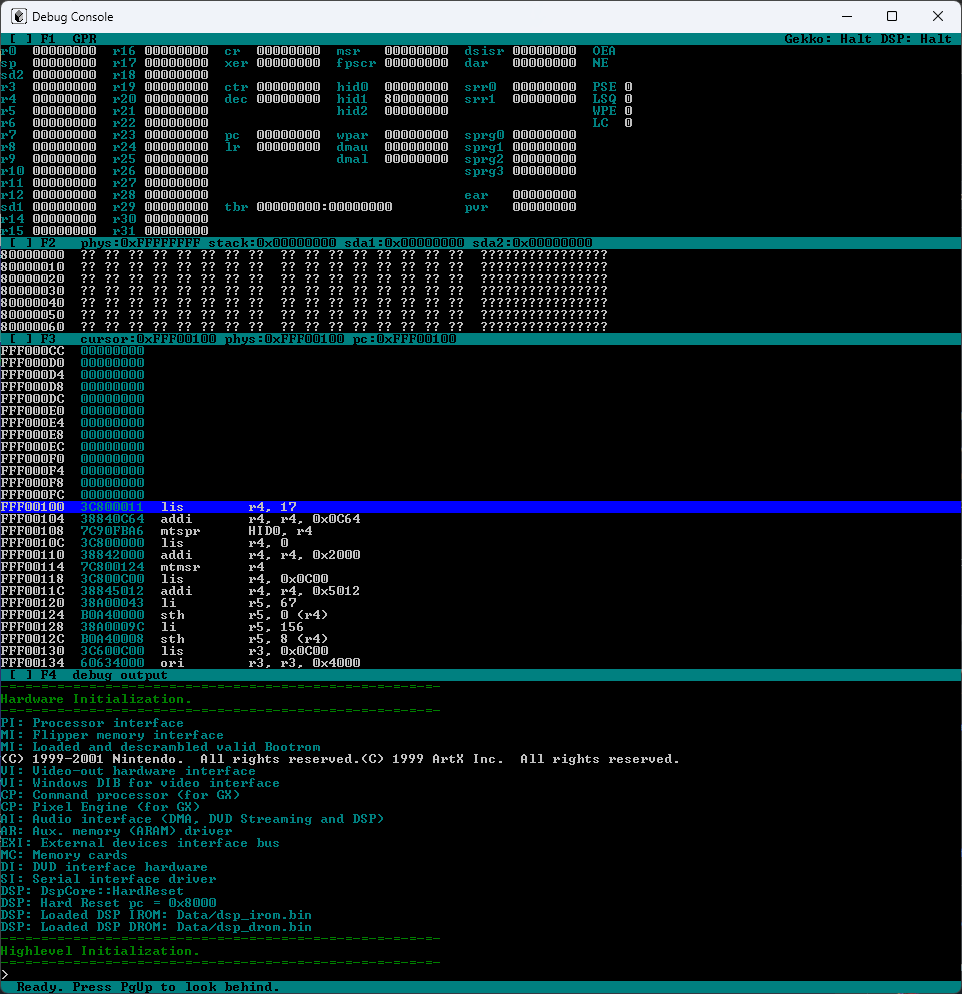Viewport: 962px width, 994px height.
Task: Click the 'Hardware Initialization.' heading
Action: 96,699
